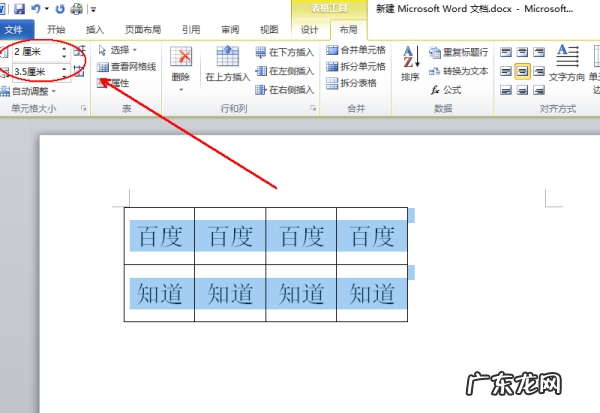Expand the 删除 dropdown arrow
The image size is (600, 413).
[181, 90]
